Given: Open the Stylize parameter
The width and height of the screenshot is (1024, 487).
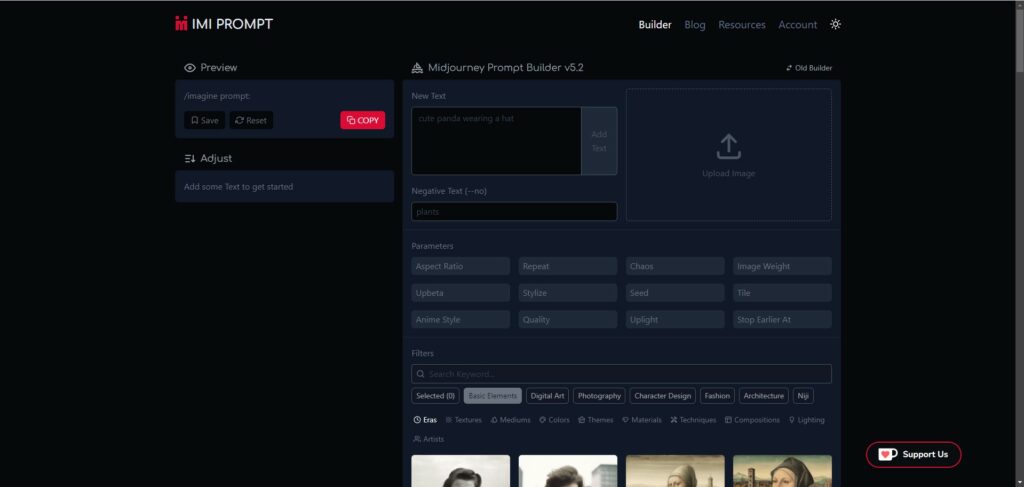Looking at the screenshot, I should pos(568,293).
